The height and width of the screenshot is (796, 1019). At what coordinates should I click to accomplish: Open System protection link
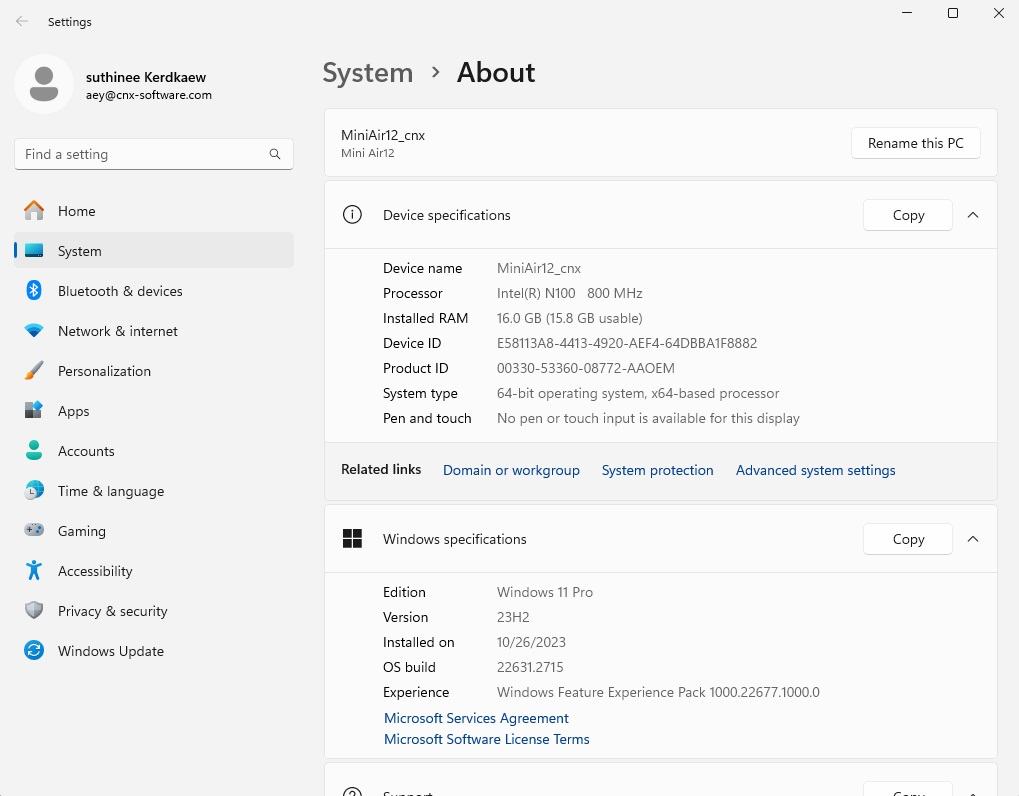pyautogui.click(x=657, y=470)
